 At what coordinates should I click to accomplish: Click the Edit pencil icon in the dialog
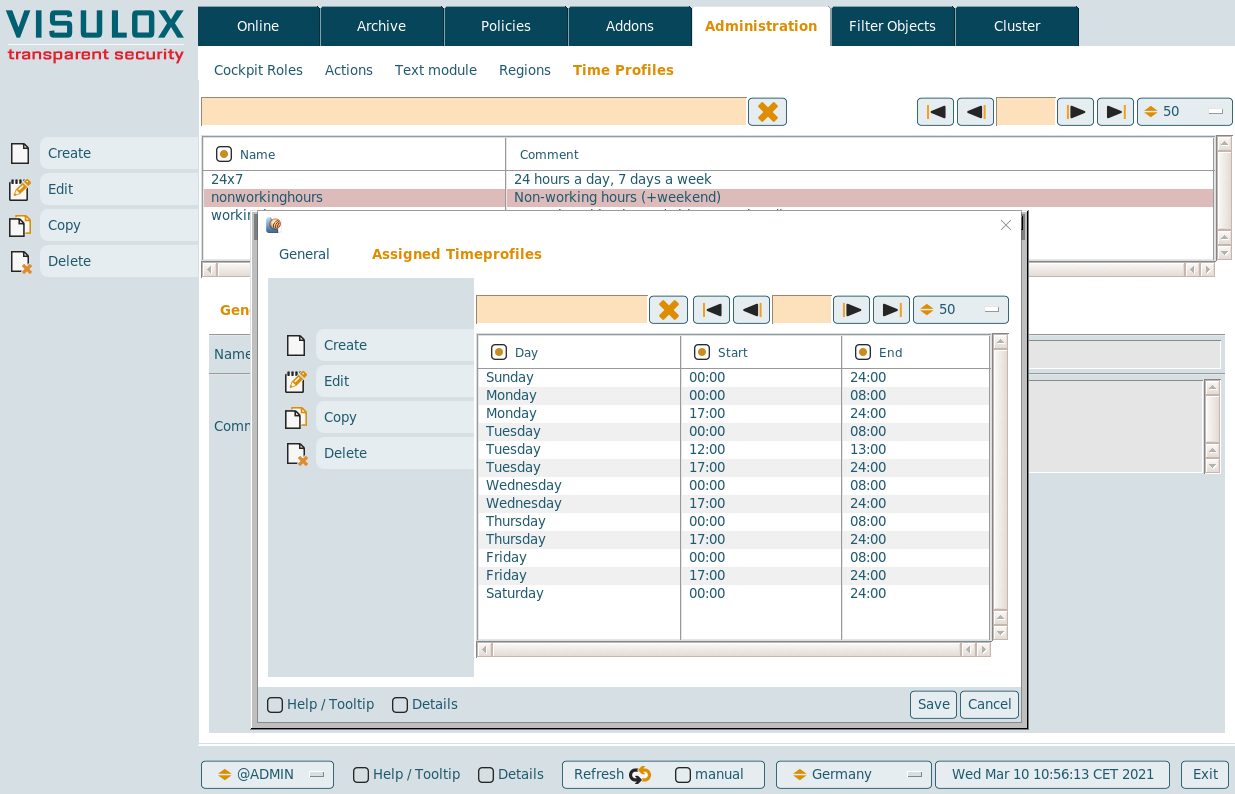pos(296,381)
